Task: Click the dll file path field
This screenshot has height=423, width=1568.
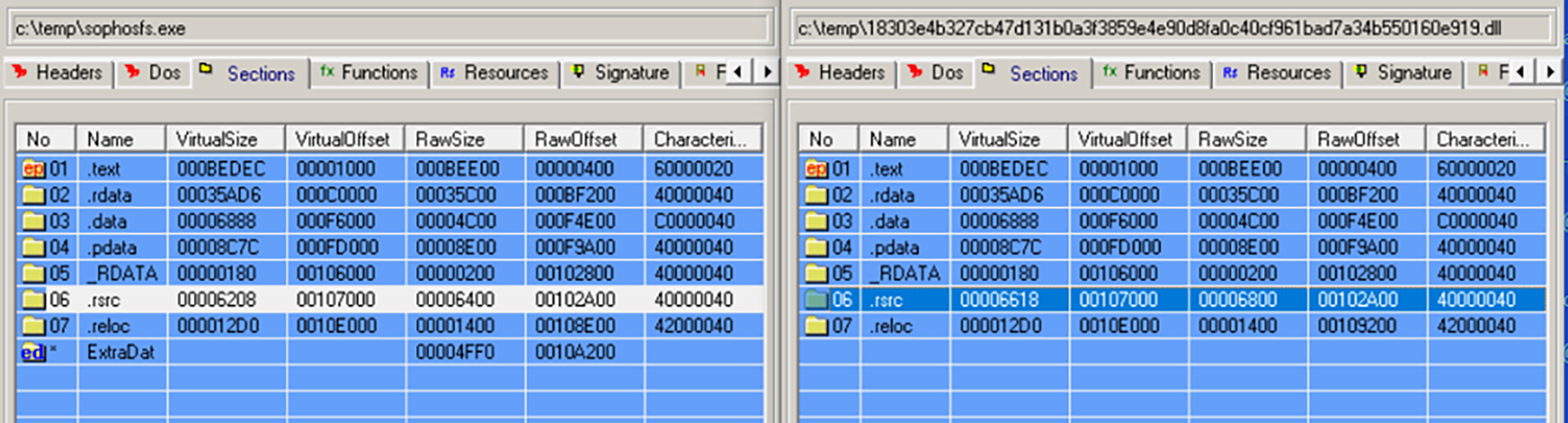Action: (x=1173, y=29)
